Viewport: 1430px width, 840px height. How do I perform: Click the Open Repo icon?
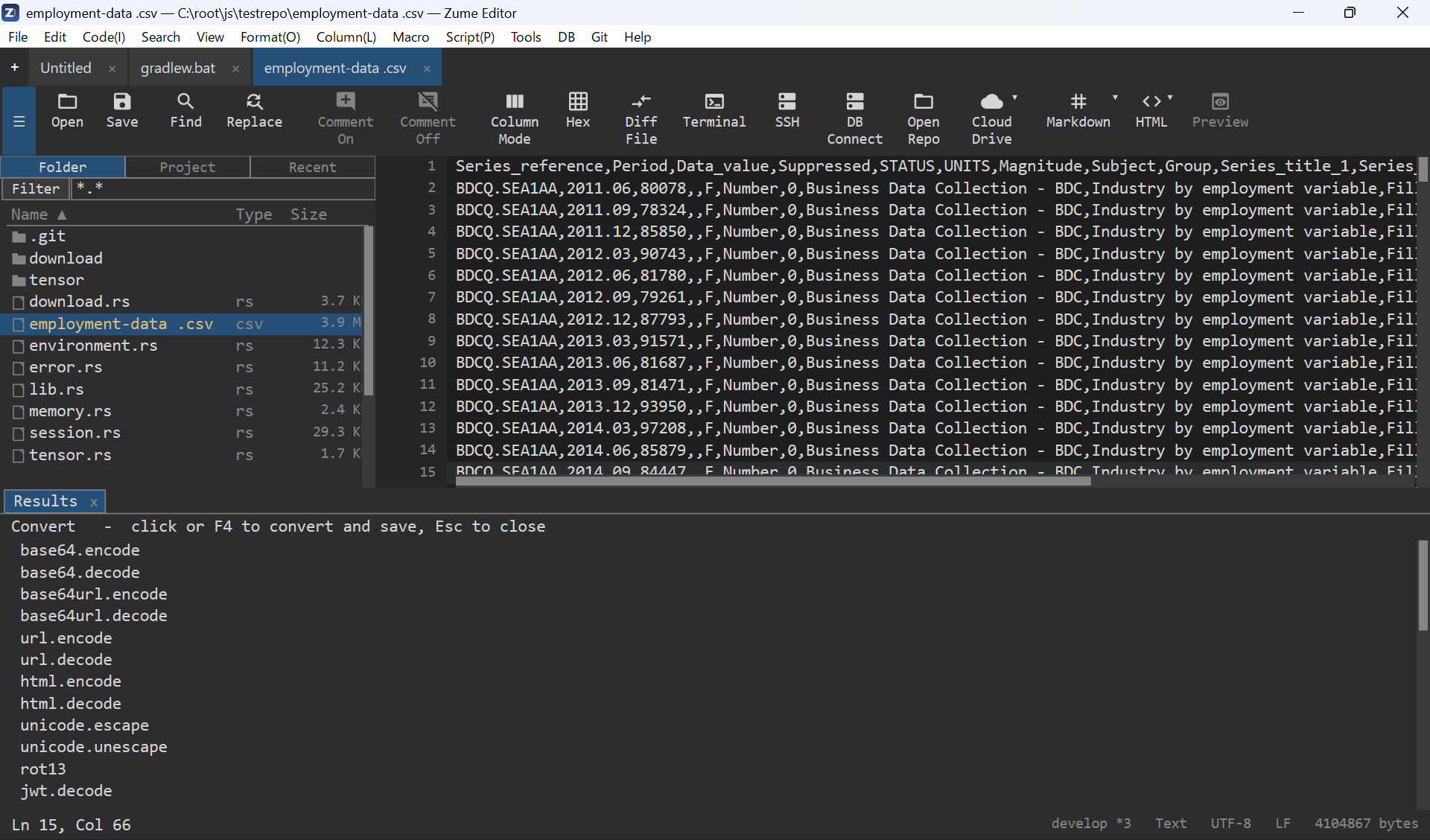(923, 119)
